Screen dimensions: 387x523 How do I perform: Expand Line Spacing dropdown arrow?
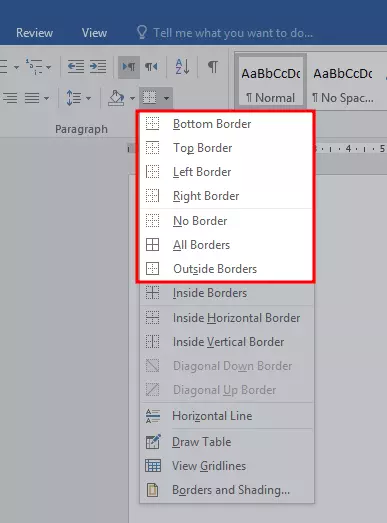(88, 98)
